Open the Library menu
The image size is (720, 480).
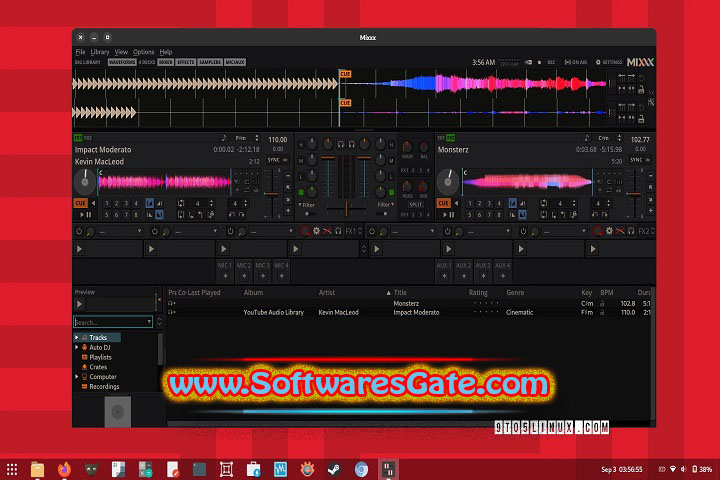point(100,52)
